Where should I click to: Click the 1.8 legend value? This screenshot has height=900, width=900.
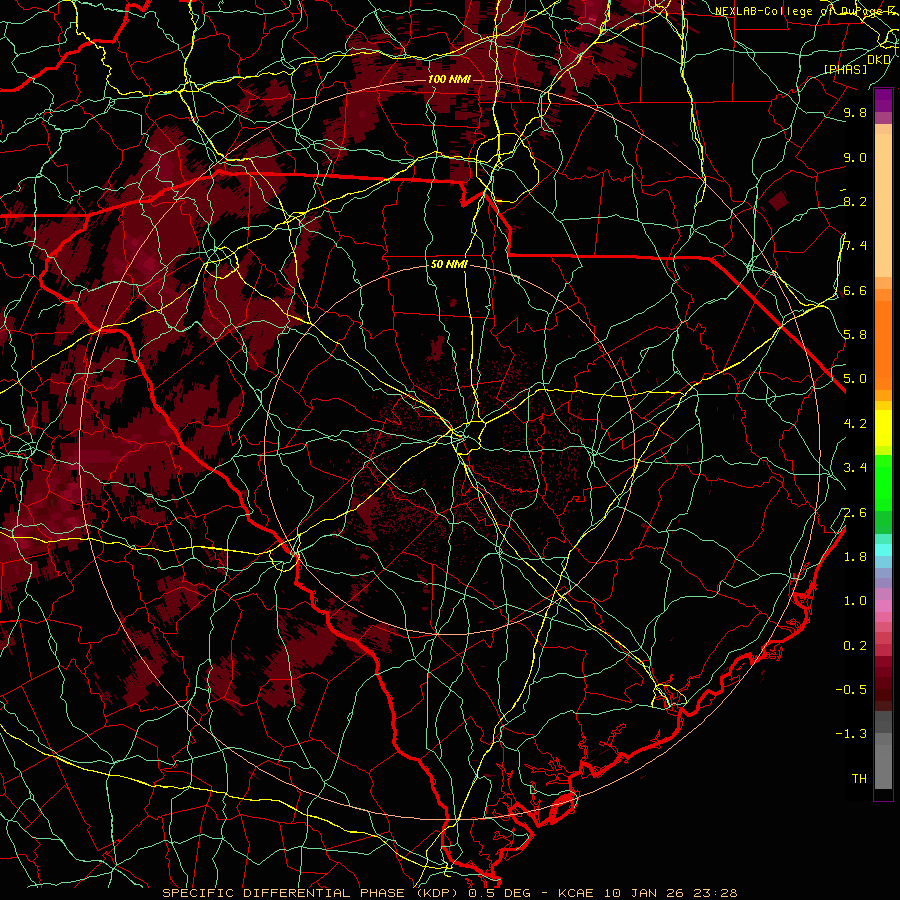(x=855, y=557)
